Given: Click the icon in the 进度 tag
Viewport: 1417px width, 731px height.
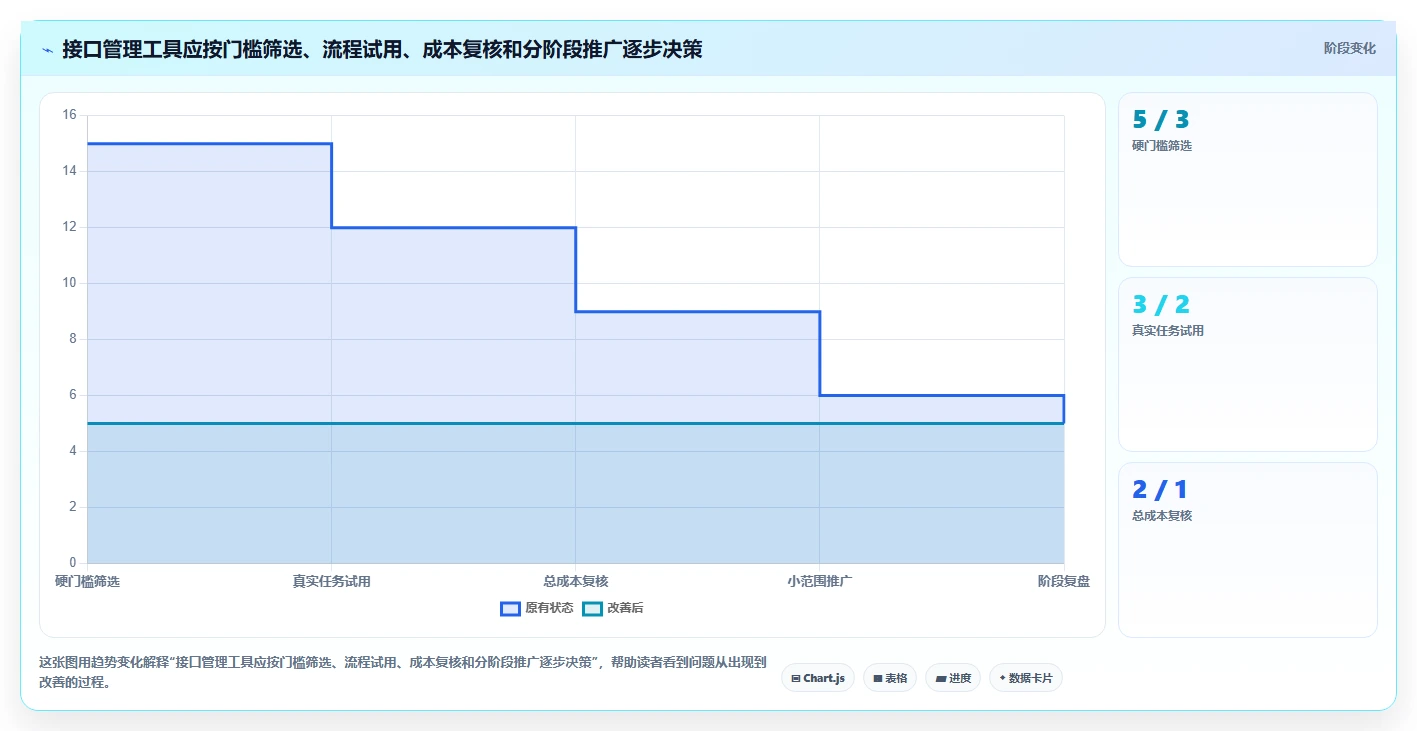Looking at the screenshot, I should click(941, 678).
